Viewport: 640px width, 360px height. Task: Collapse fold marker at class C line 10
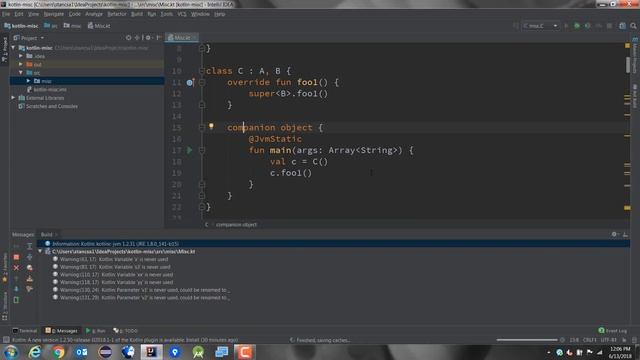point(202,71)
